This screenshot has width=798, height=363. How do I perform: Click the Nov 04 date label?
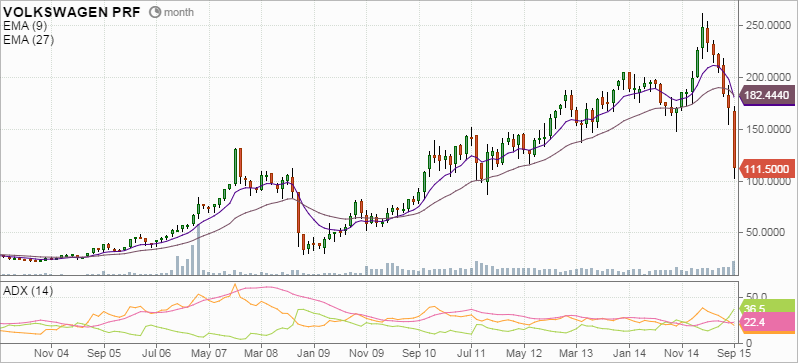[52, 352]
